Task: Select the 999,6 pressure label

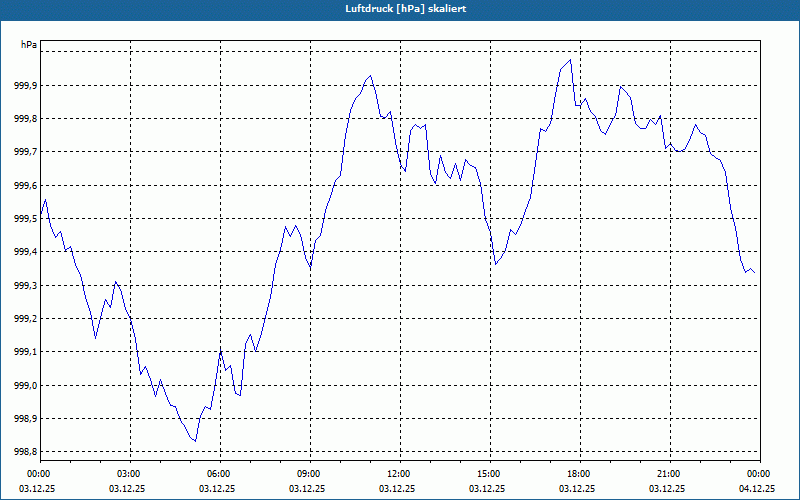Action: [x=26, y=185]
